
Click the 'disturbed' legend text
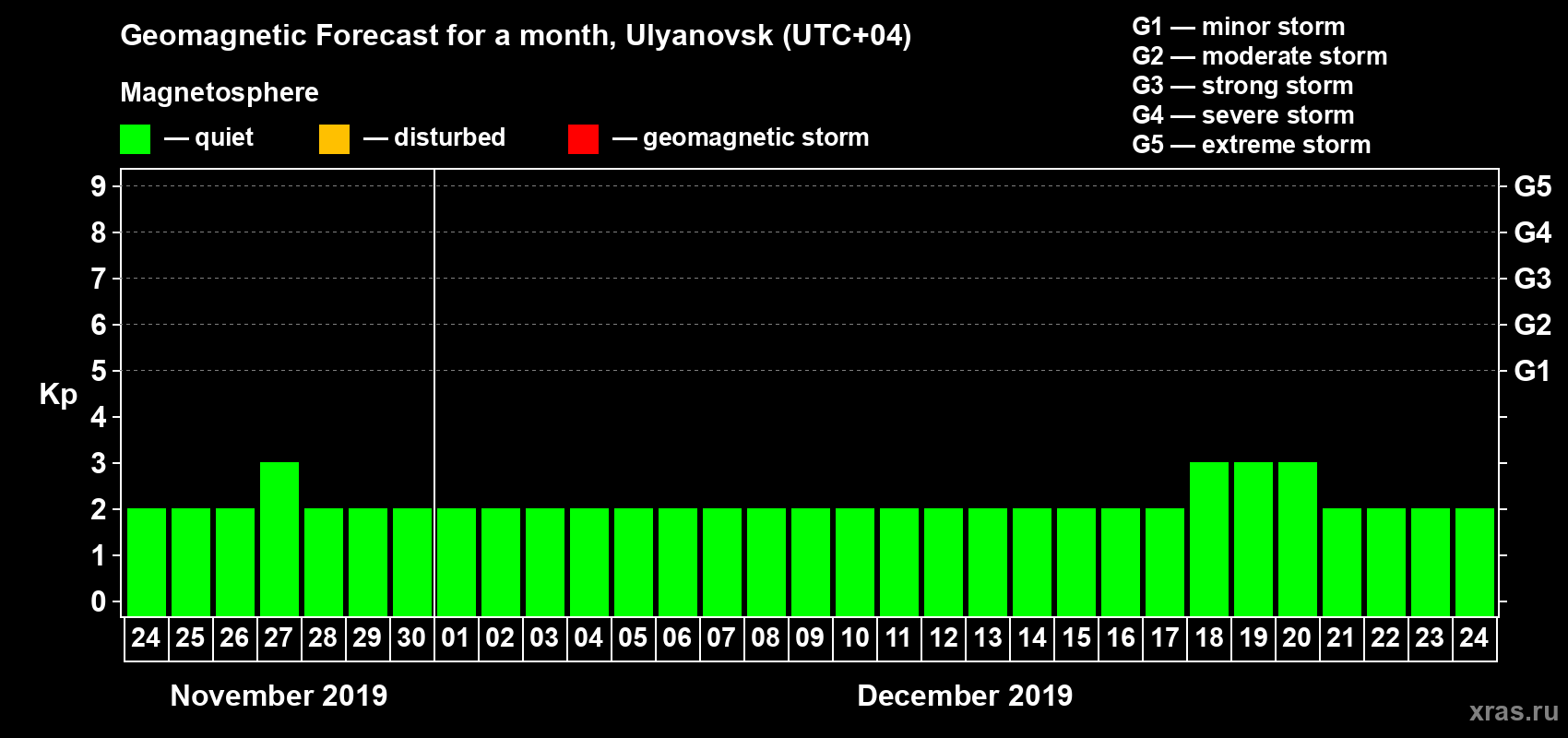[x=449, y=137]
